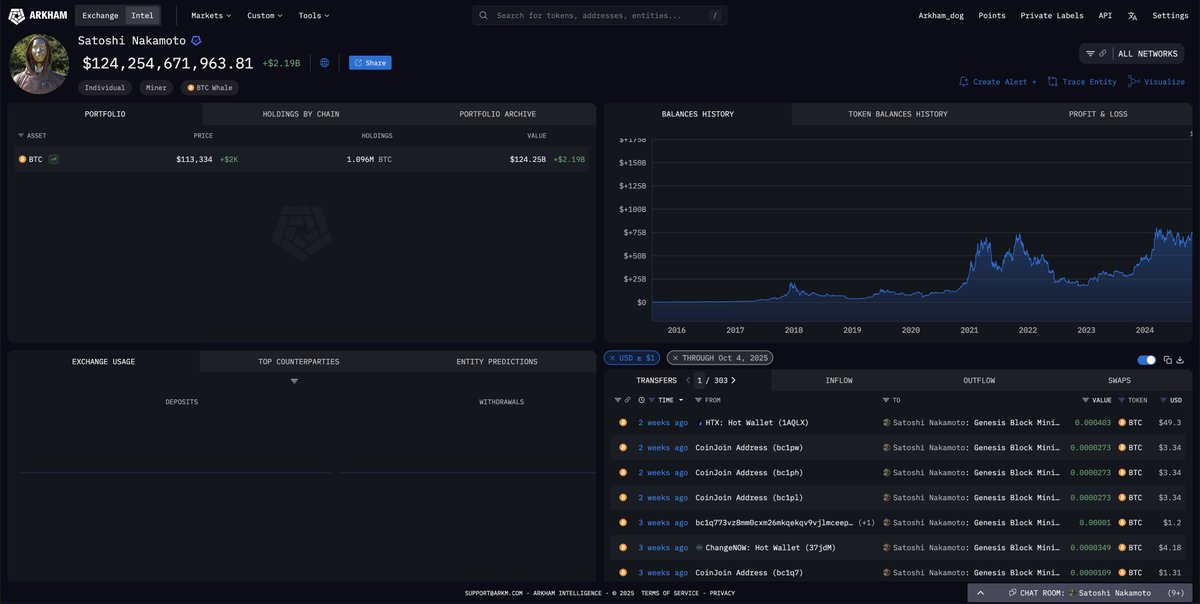1200x604 pixels.
Task: Open Private Labels in the top bar
Action: pos(1052,16)
